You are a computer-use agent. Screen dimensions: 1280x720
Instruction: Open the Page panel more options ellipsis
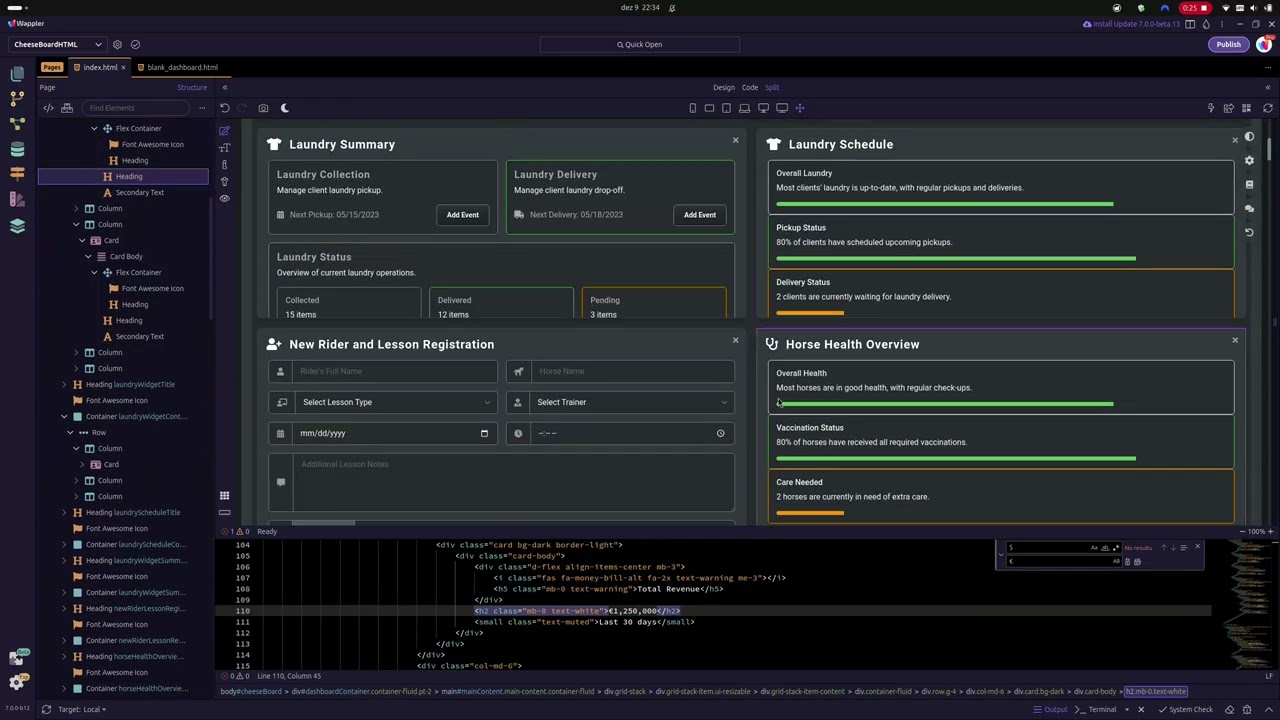(x=201, y=108)
